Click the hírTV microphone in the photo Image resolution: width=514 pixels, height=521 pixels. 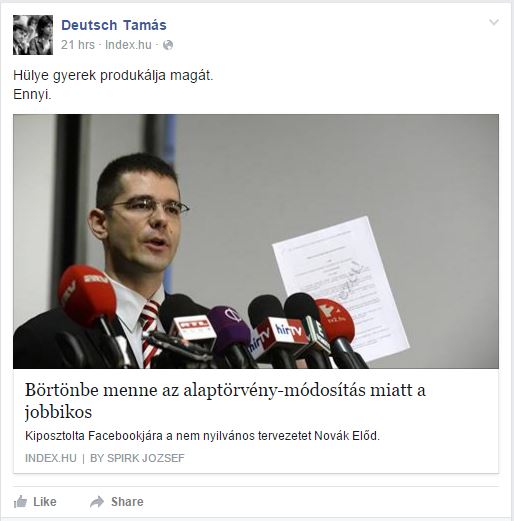287,332
